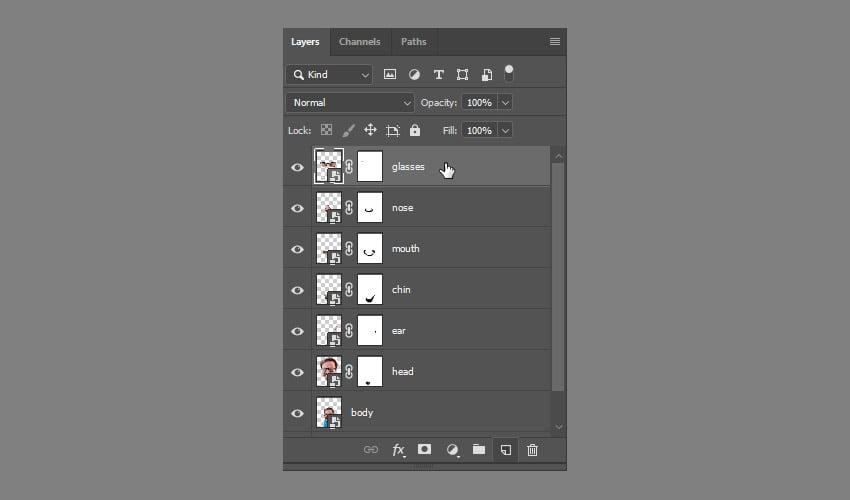
Task: Unlink mask from chin layer
Action: click(x=349, y=290)
